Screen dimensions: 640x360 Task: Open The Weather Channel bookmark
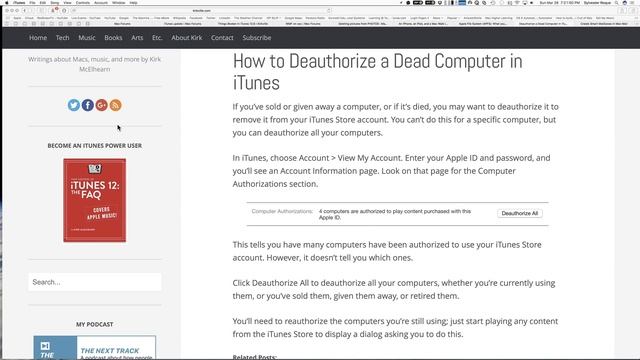click(x=248, y=18)
